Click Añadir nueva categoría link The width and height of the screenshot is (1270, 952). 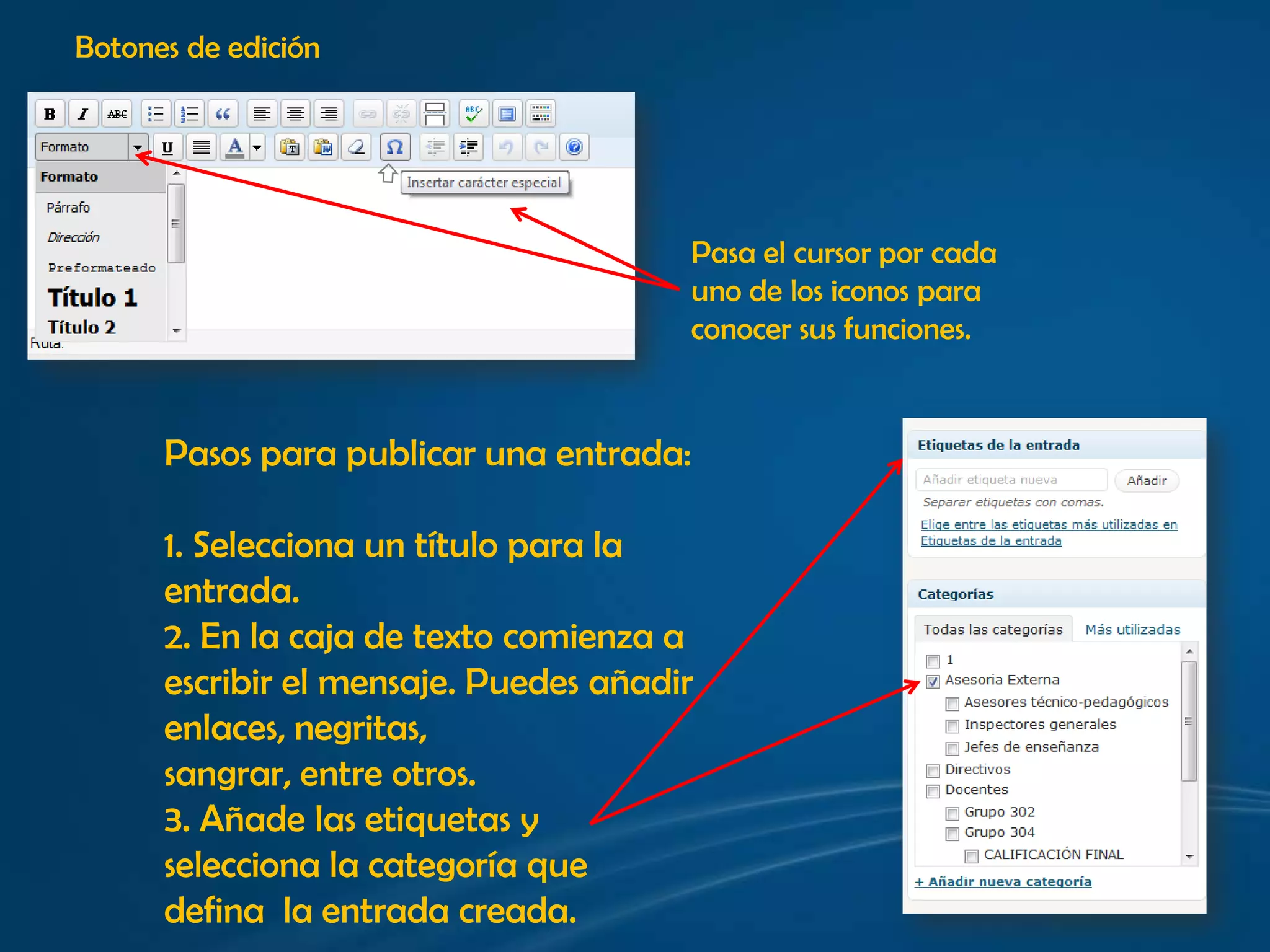[1003, 881]
